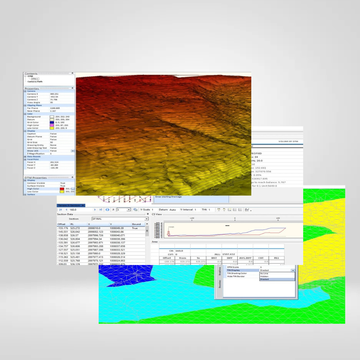Image resolution: width=360 pixels, height=360 pixels.
Task: Click the blue eye icon in section toolbar
Action: (x=107, y=209)
